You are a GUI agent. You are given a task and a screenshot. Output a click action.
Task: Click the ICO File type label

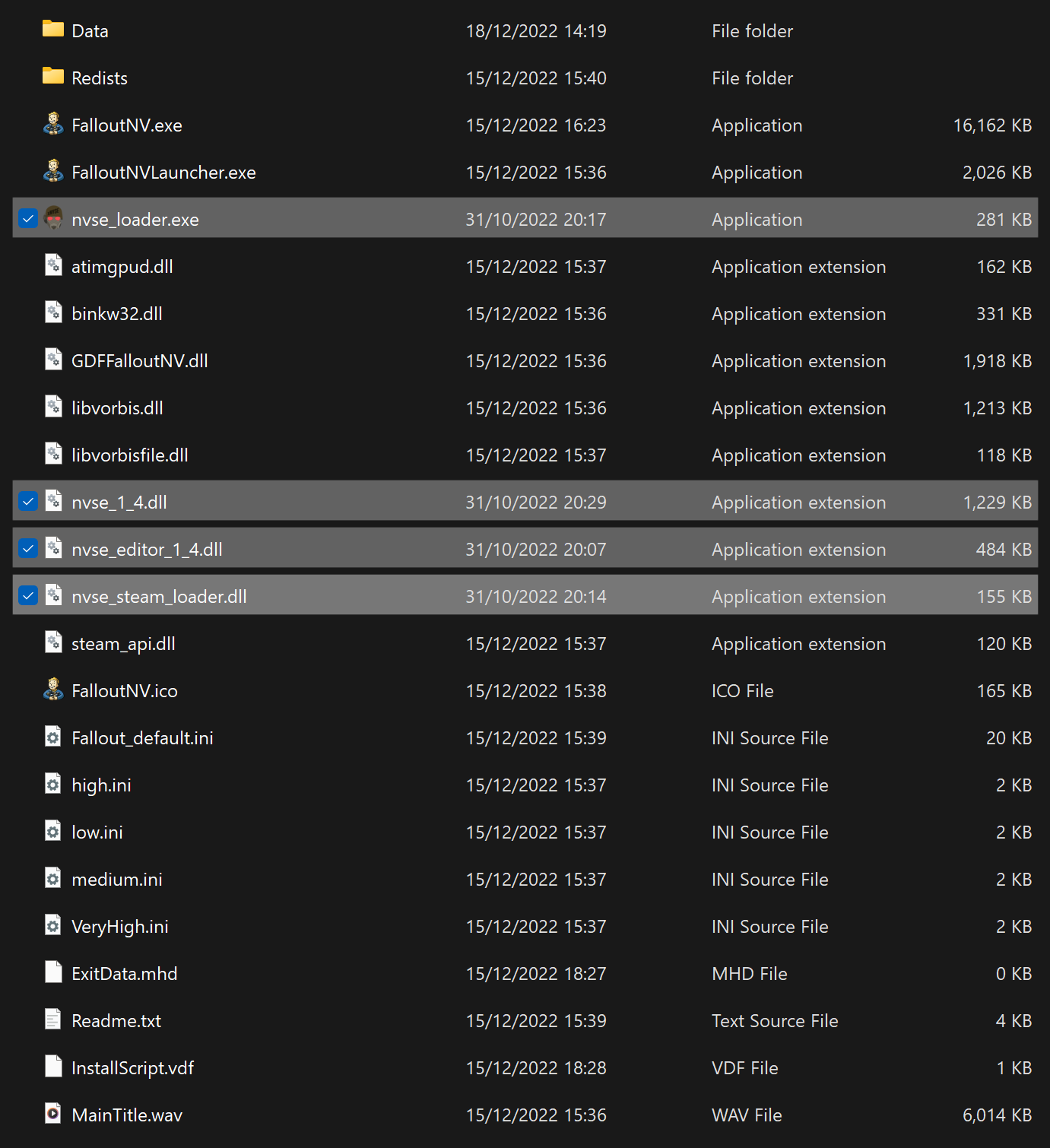742,691
